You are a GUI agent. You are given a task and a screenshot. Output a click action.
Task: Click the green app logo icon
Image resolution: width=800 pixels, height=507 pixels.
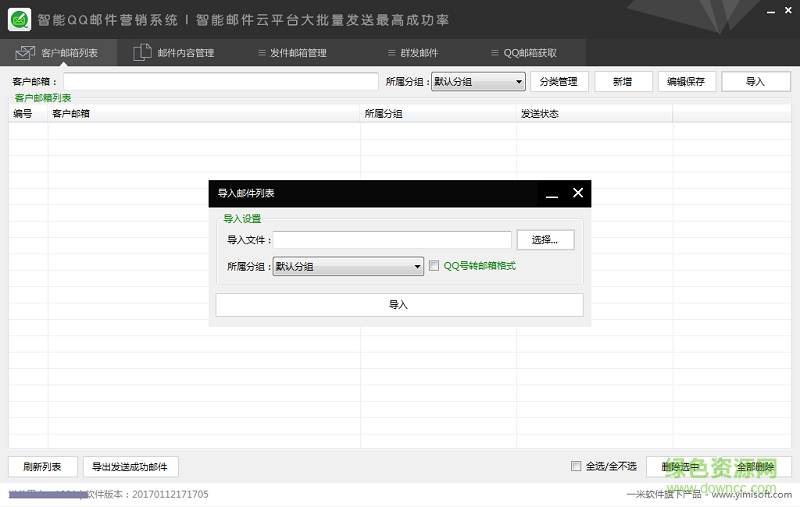[x=19, y=19]
